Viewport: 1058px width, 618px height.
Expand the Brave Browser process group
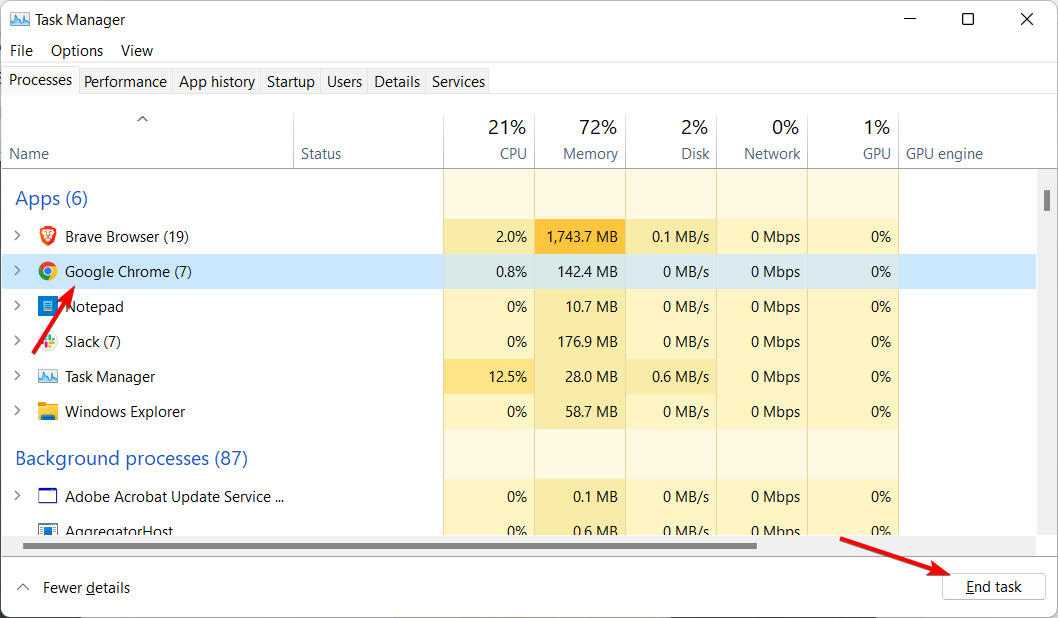point(18,235)
